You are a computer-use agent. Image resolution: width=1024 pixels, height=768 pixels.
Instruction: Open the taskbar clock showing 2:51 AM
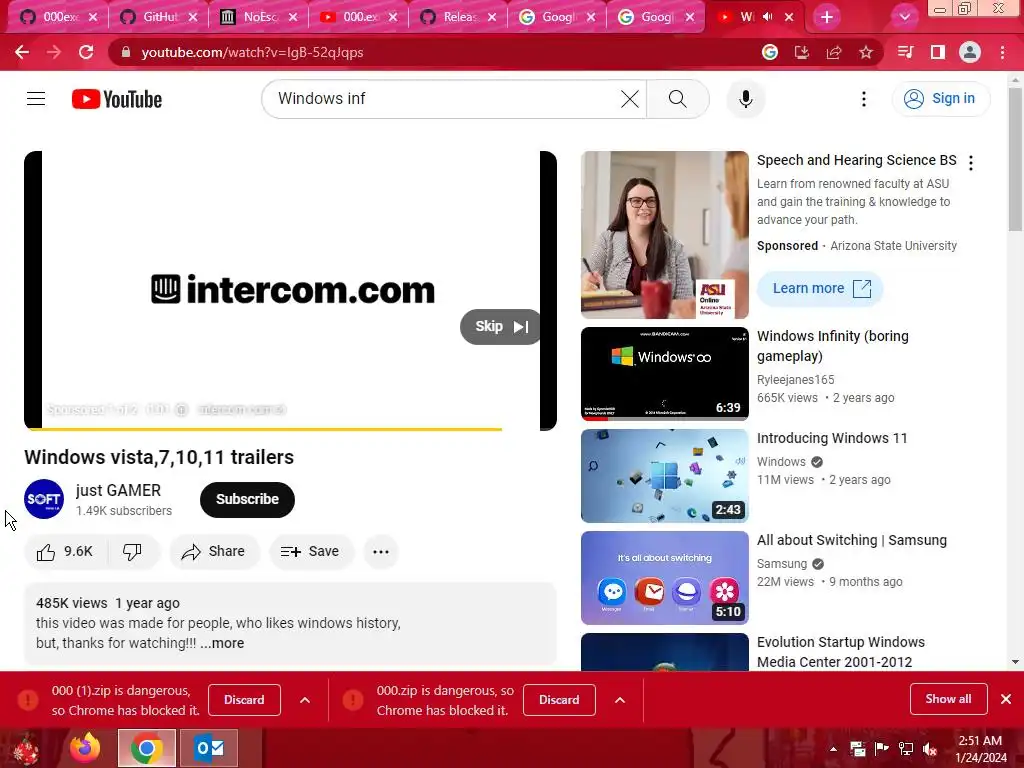pyautogui.click(x=981, y=749)
